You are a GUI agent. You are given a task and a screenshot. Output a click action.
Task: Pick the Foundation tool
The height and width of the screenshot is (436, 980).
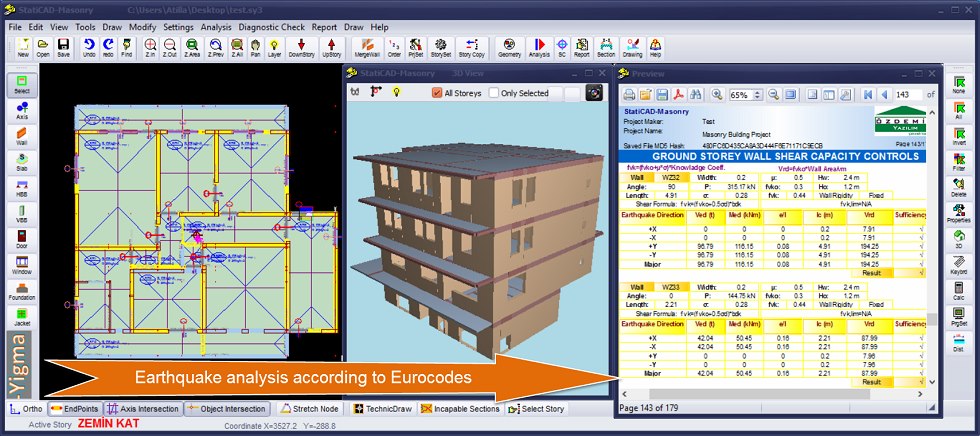point(21,293)
